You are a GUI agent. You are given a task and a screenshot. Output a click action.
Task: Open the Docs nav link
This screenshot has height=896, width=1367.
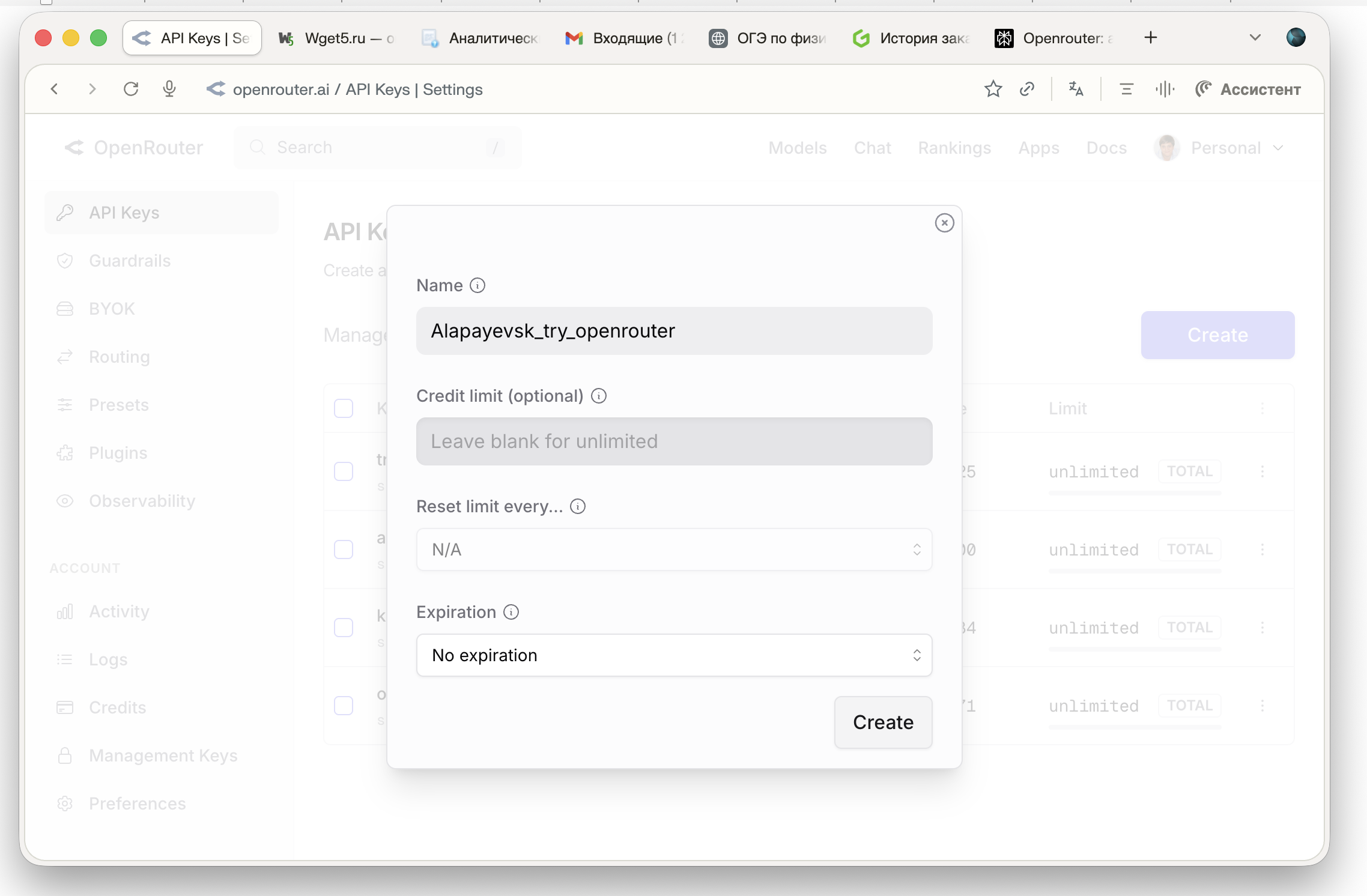(x=1106, y=148)
